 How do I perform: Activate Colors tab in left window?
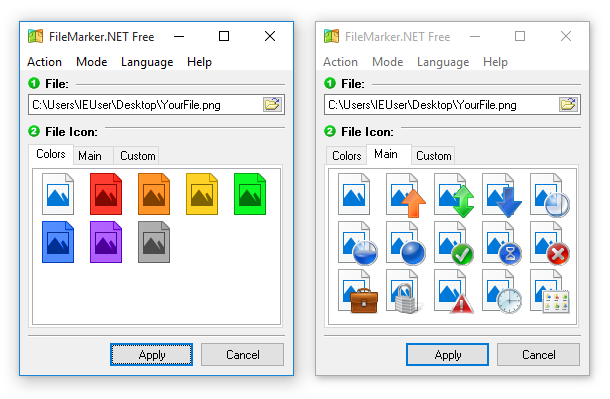tap(51, 154)
